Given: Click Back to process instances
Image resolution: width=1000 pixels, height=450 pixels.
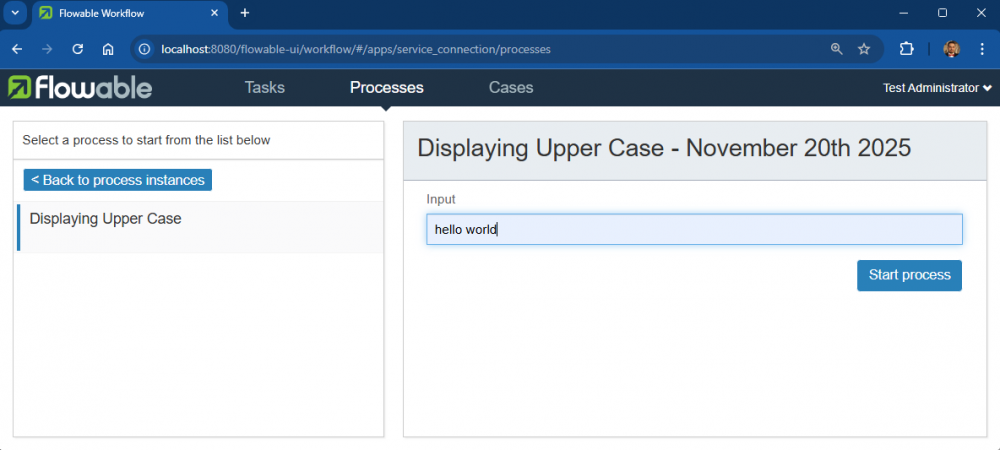Looking at the screenshot, I should [x=118, y=180].
